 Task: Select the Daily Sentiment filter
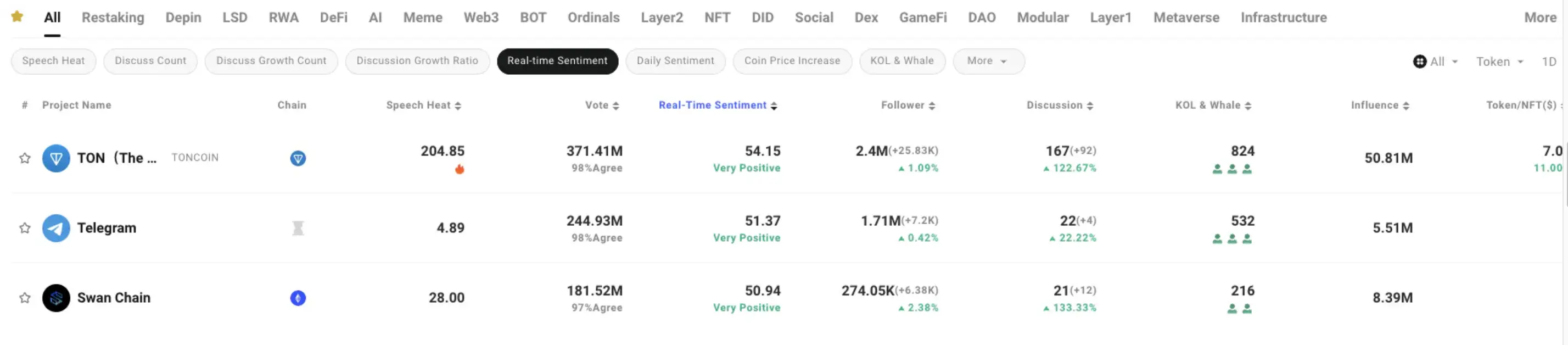click(x=675, y=61)
